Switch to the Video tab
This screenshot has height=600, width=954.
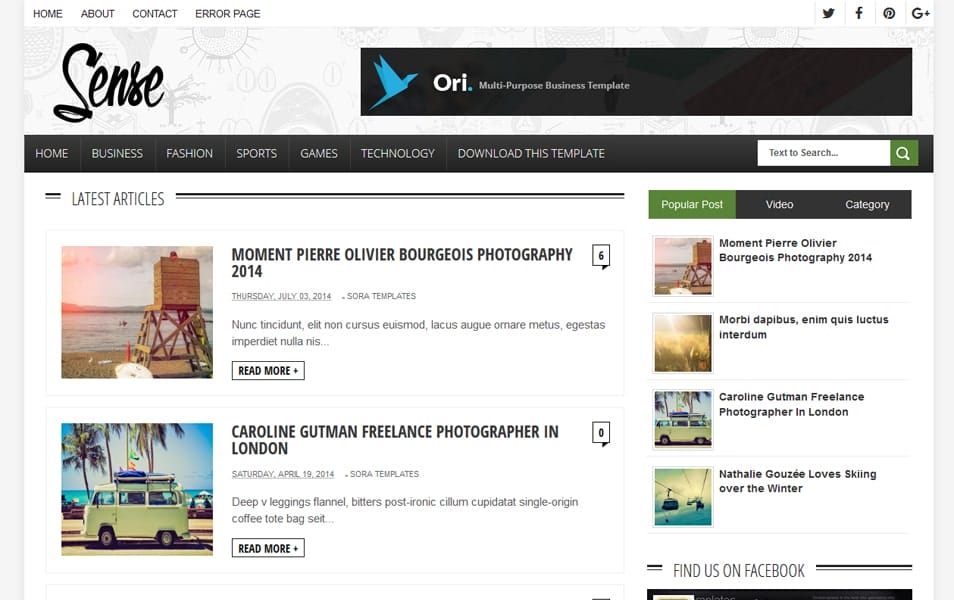coord(779,204)
